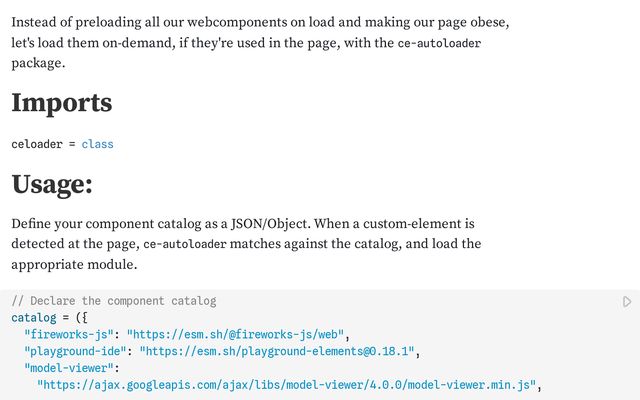Click the 'celoader' cell name
The width and height of the screenshot is (640, 400).
click(x=37, y=144)
